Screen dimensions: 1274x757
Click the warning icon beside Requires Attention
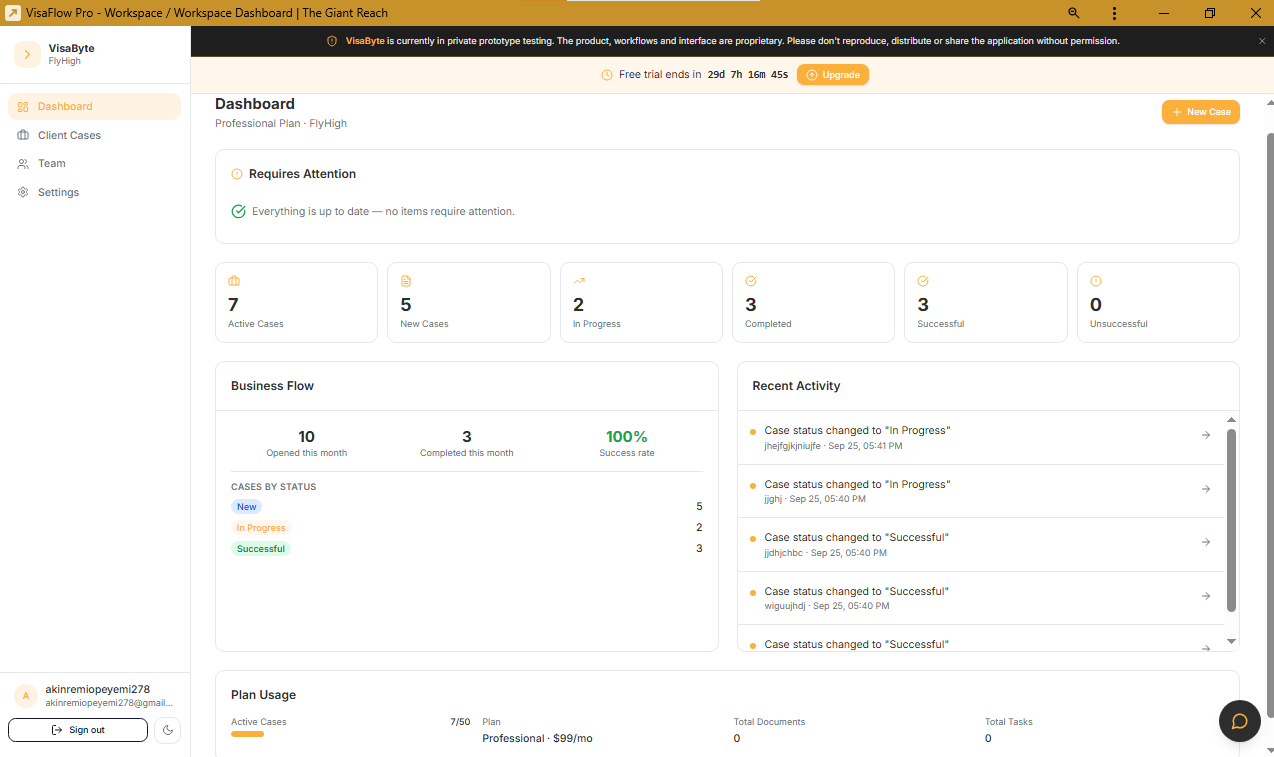pyautogui.click(x=237, y=174)
